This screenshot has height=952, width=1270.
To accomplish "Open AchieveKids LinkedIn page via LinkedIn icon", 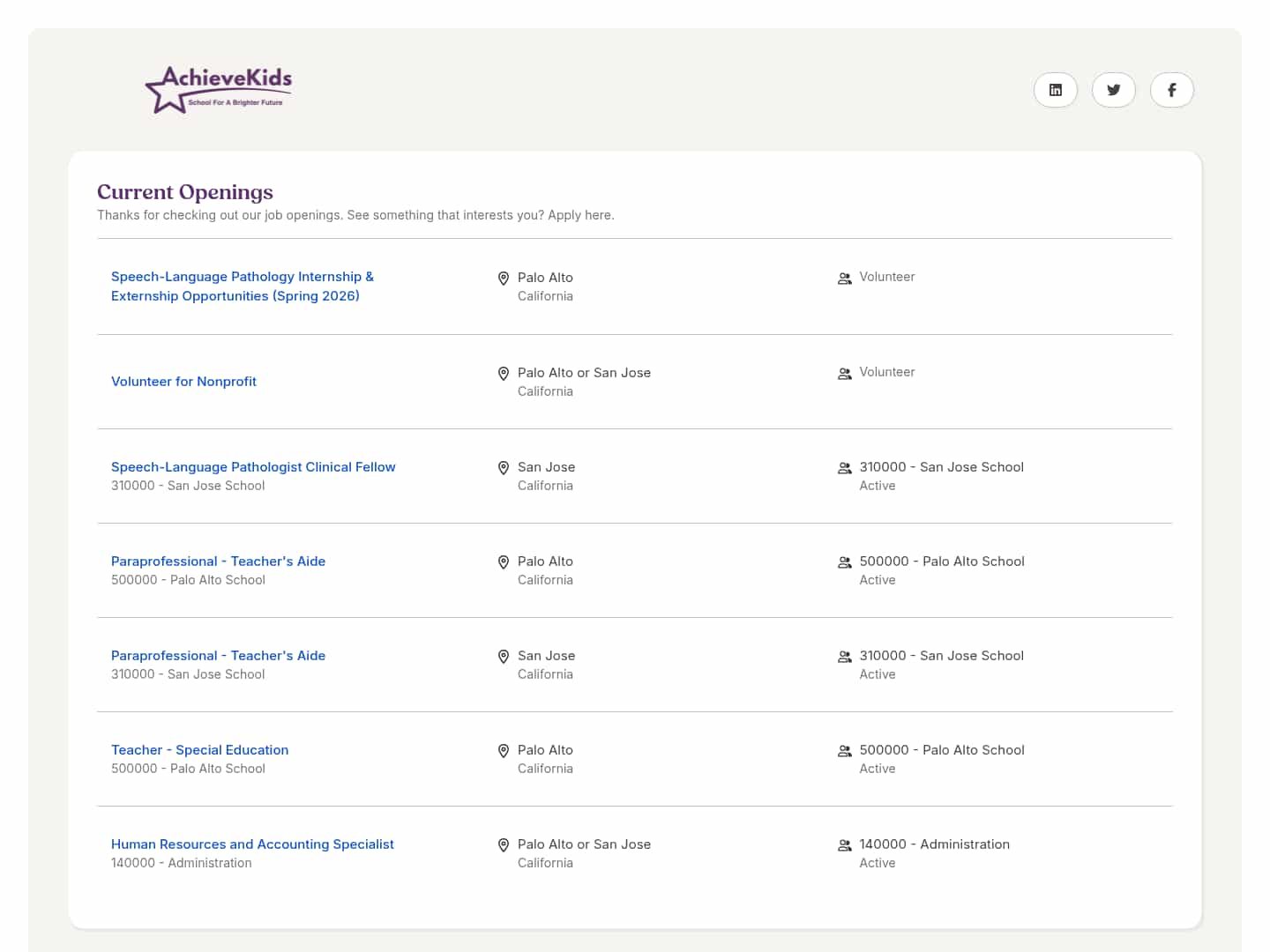I will pyautogui.click(x=1055, y=89).
